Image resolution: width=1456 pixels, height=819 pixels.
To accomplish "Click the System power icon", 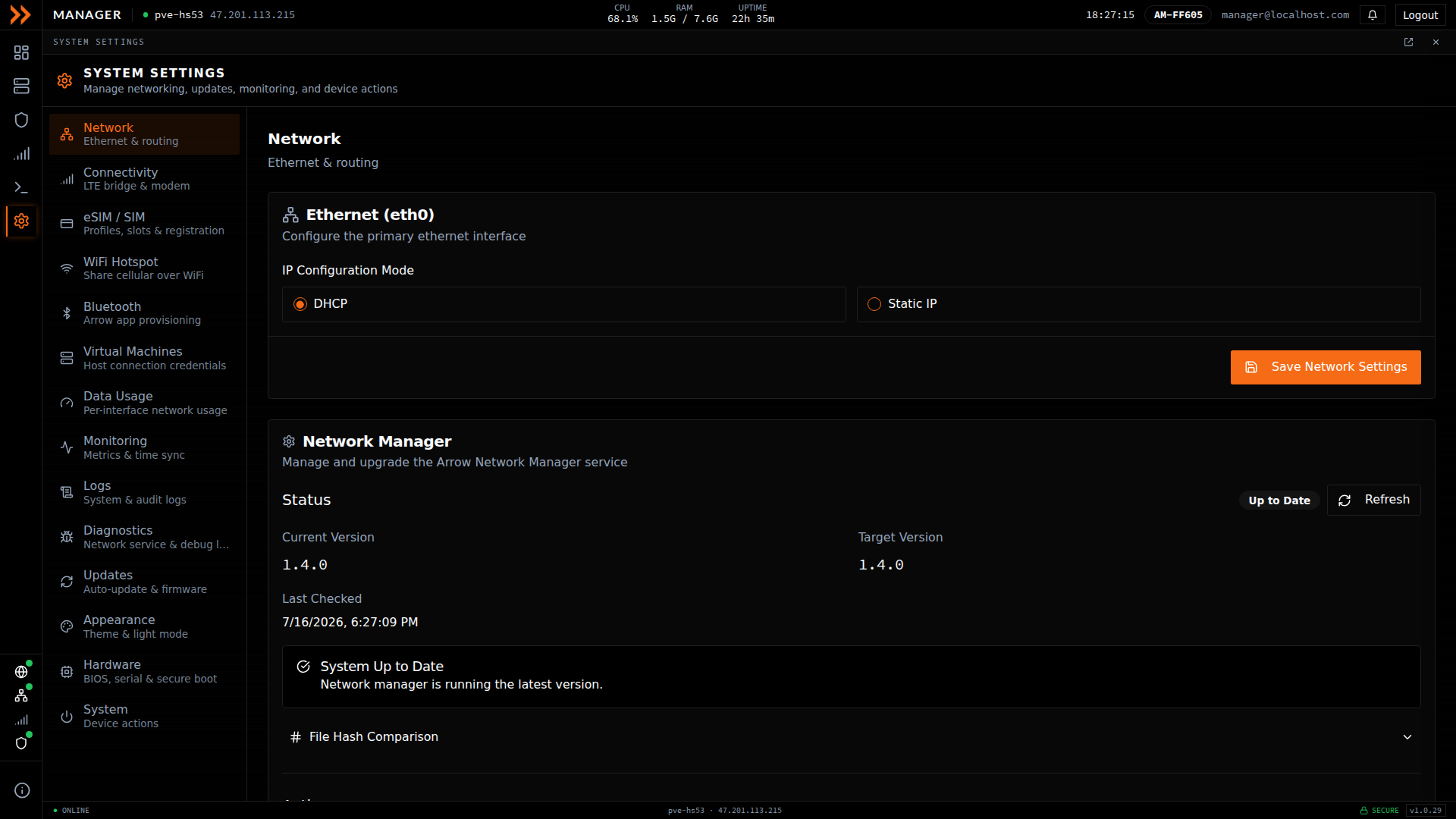I will point(67,716).
